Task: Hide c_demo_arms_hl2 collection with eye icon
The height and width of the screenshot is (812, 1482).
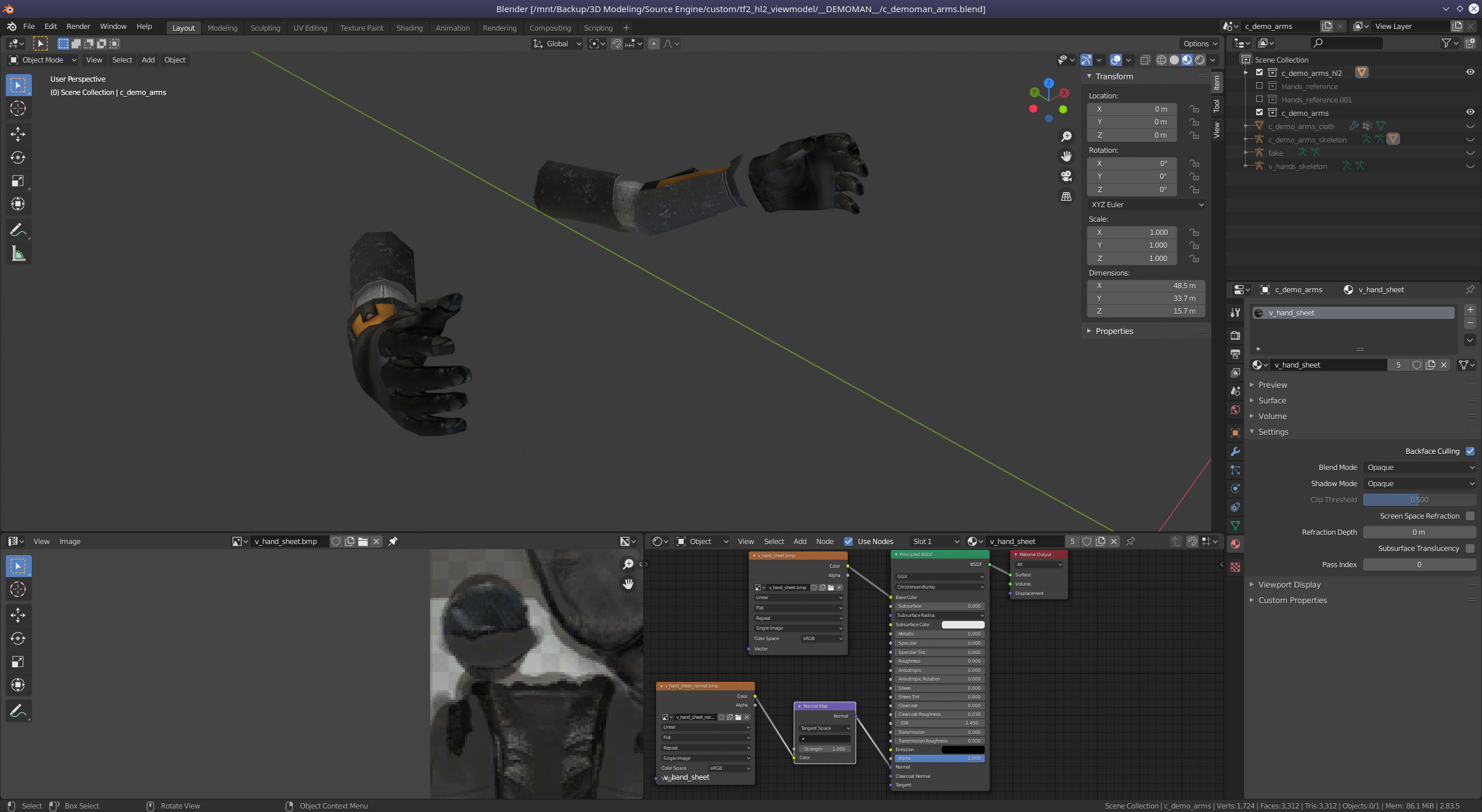Action: tap(1470, 72)
